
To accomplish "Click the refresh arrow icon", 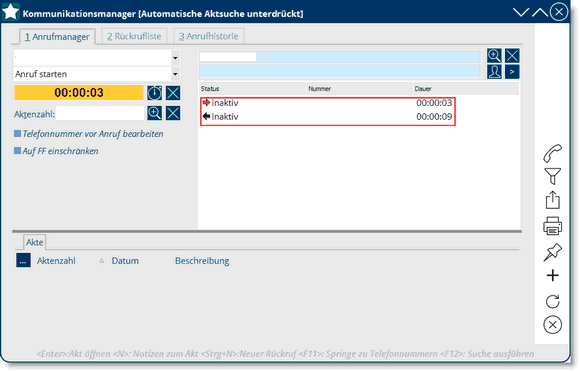I will tap(553, 301).
